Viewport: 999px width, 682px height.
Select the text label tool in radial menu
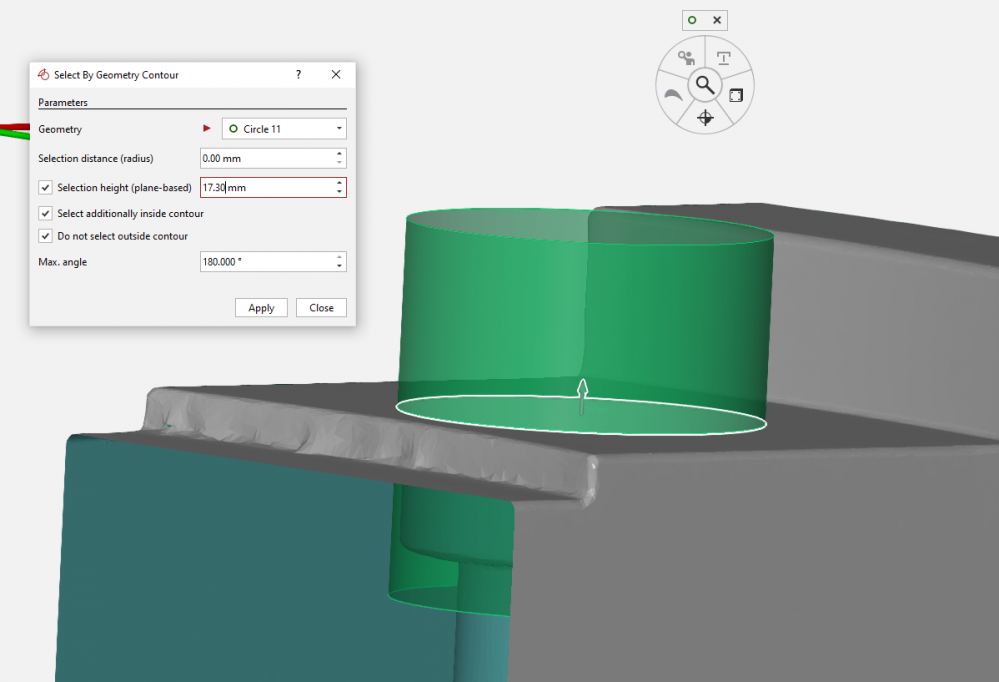pyautogui.click(x=723, y=59)
